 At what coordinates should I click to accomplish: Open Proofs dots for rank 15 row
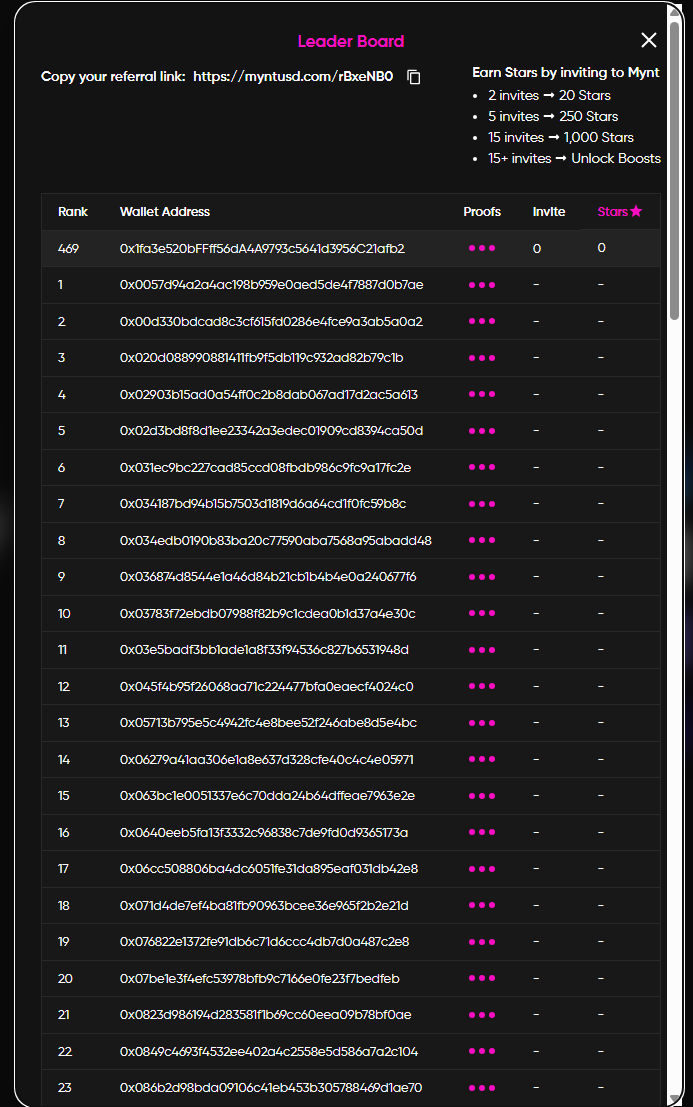(482, 796)
